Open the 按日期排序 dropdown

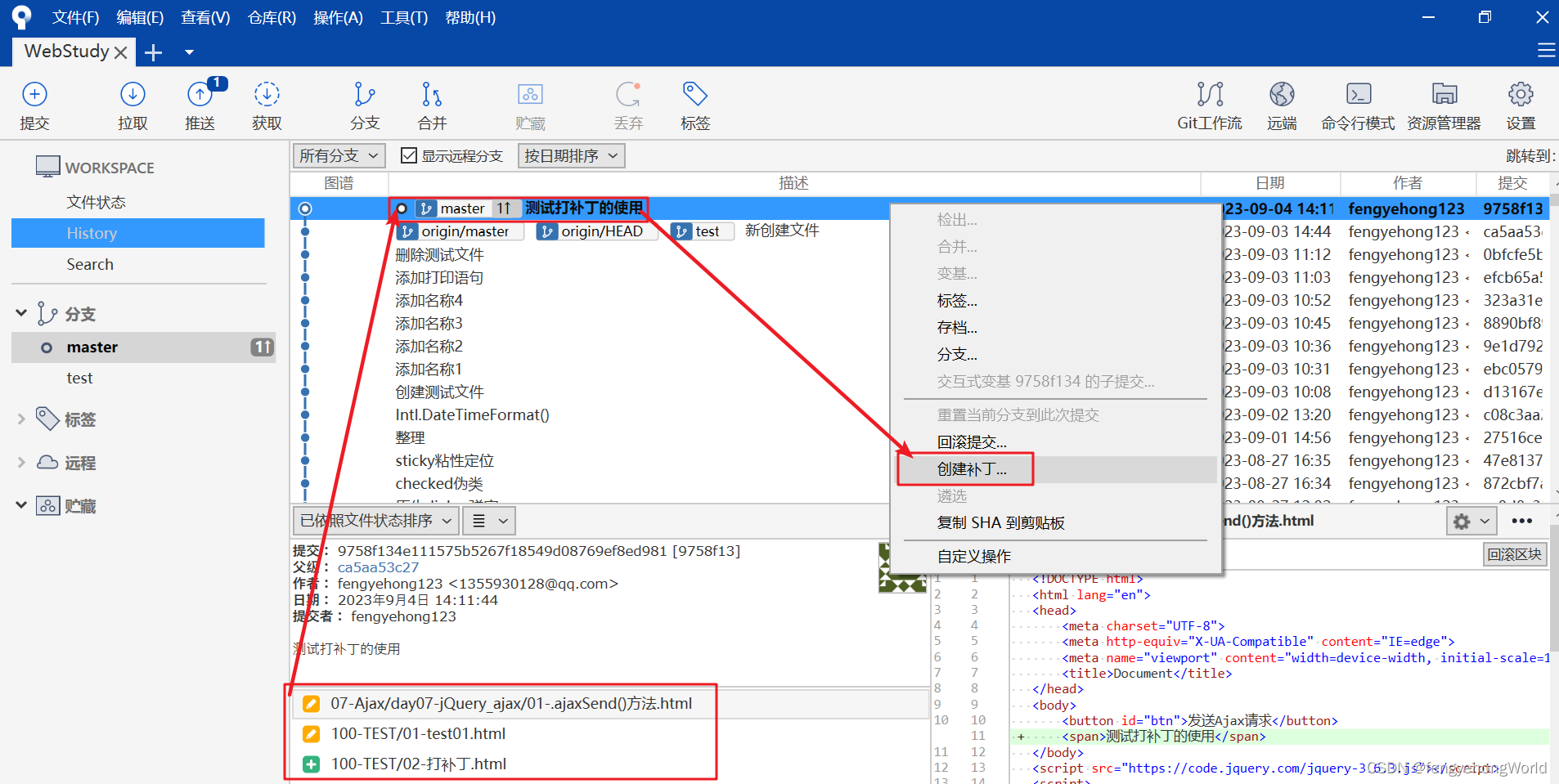pos(571,155)
